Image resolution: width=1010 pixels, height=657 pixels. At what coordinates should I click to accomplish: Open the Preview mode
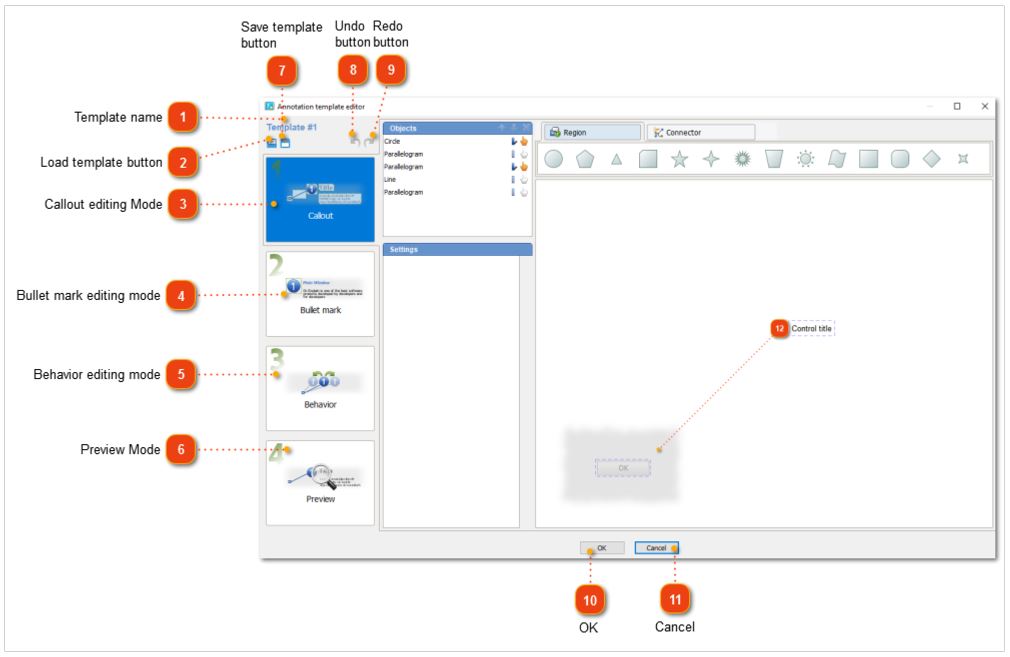tap(320, 483)
